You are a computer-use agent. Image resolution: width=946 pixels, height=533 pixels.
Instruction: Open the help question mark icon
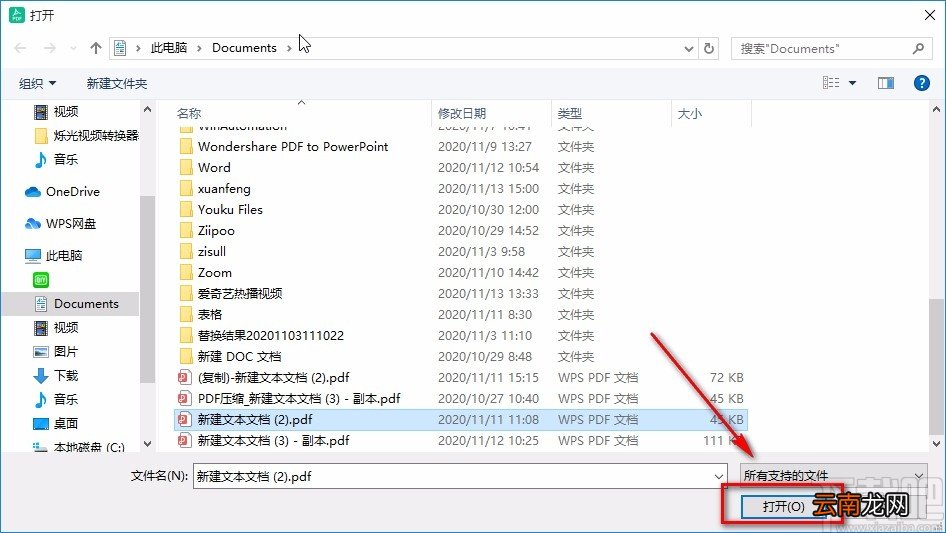[x=921, y=83]
